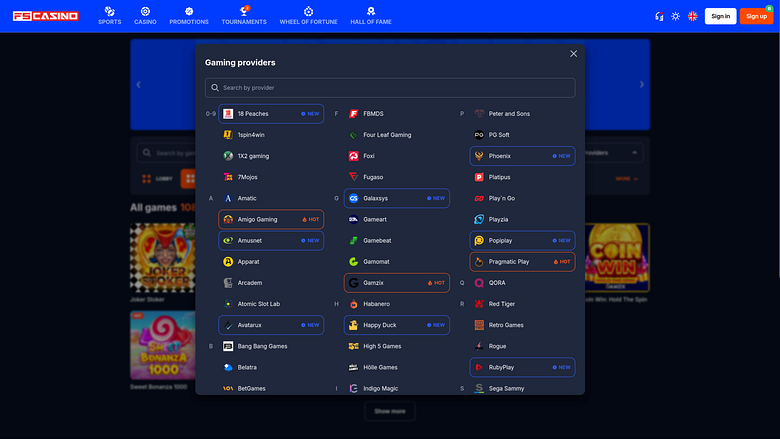Click the FS Casino logo
The height and width of the screenshot is (439, 780).
click(x=45, y=16)
